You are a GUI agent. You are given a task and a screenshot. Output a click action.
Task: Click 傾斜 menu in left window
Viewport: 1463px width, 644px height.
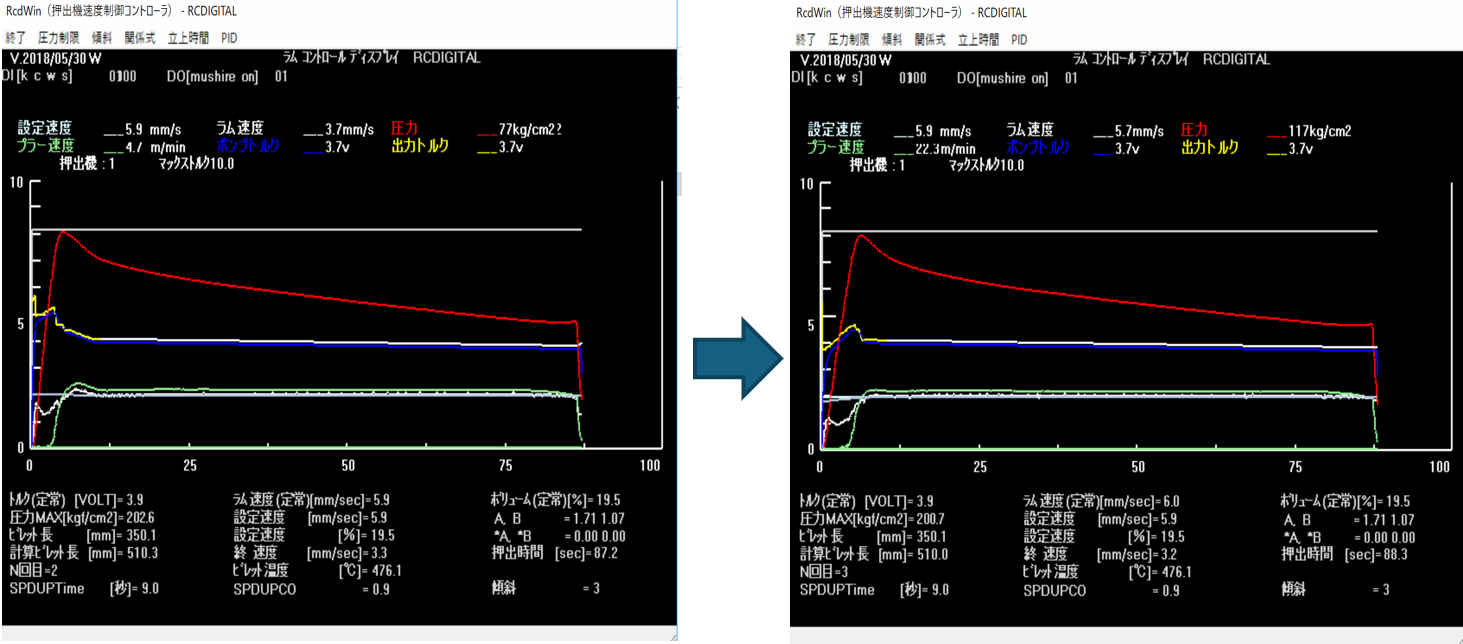(x=101, y=37)
